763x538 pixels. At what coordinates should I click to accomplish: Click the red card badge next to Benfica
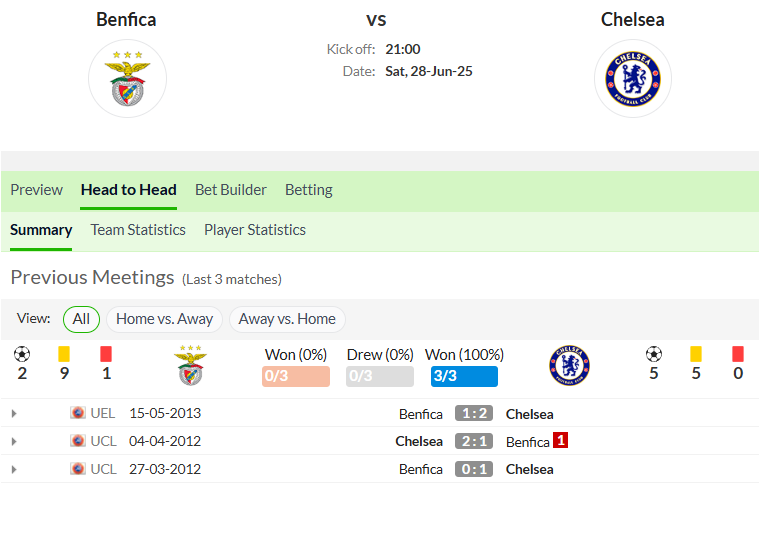[561, 440]
